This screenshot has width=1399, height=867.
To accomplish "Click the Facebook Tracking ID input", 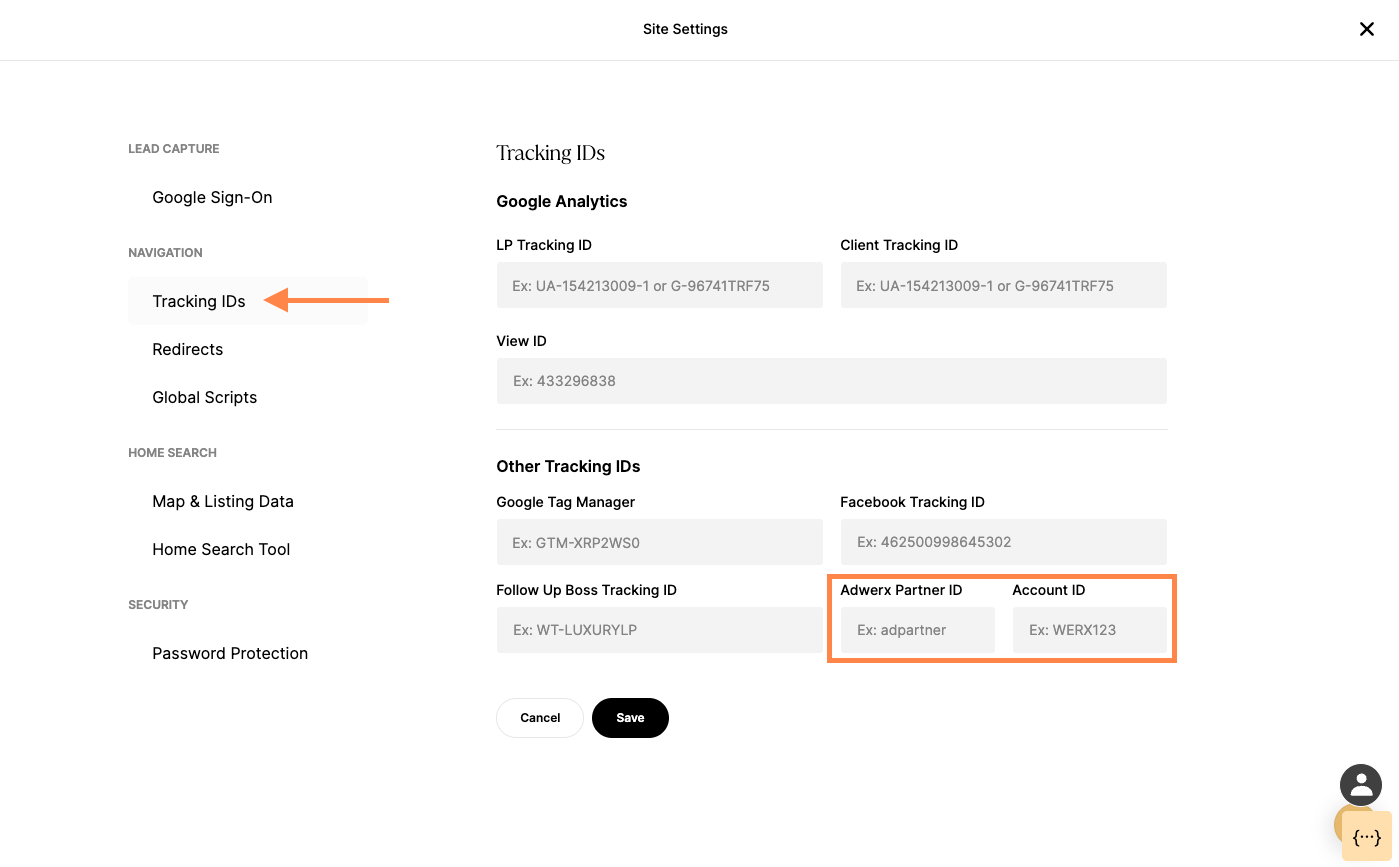I will [1003, 542].
